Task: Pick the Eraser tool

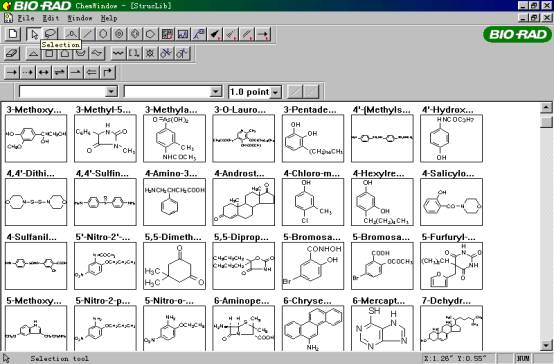Action: click(x=12, y=53)
